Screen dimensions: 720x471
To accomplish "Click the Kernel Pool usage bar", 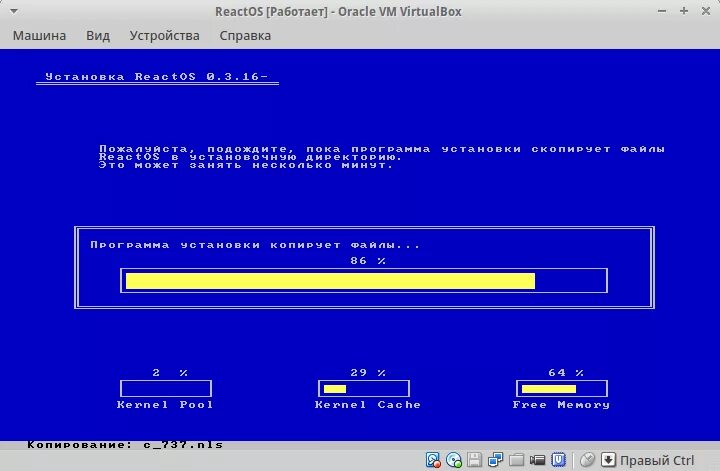I will [x=166, y=388].
